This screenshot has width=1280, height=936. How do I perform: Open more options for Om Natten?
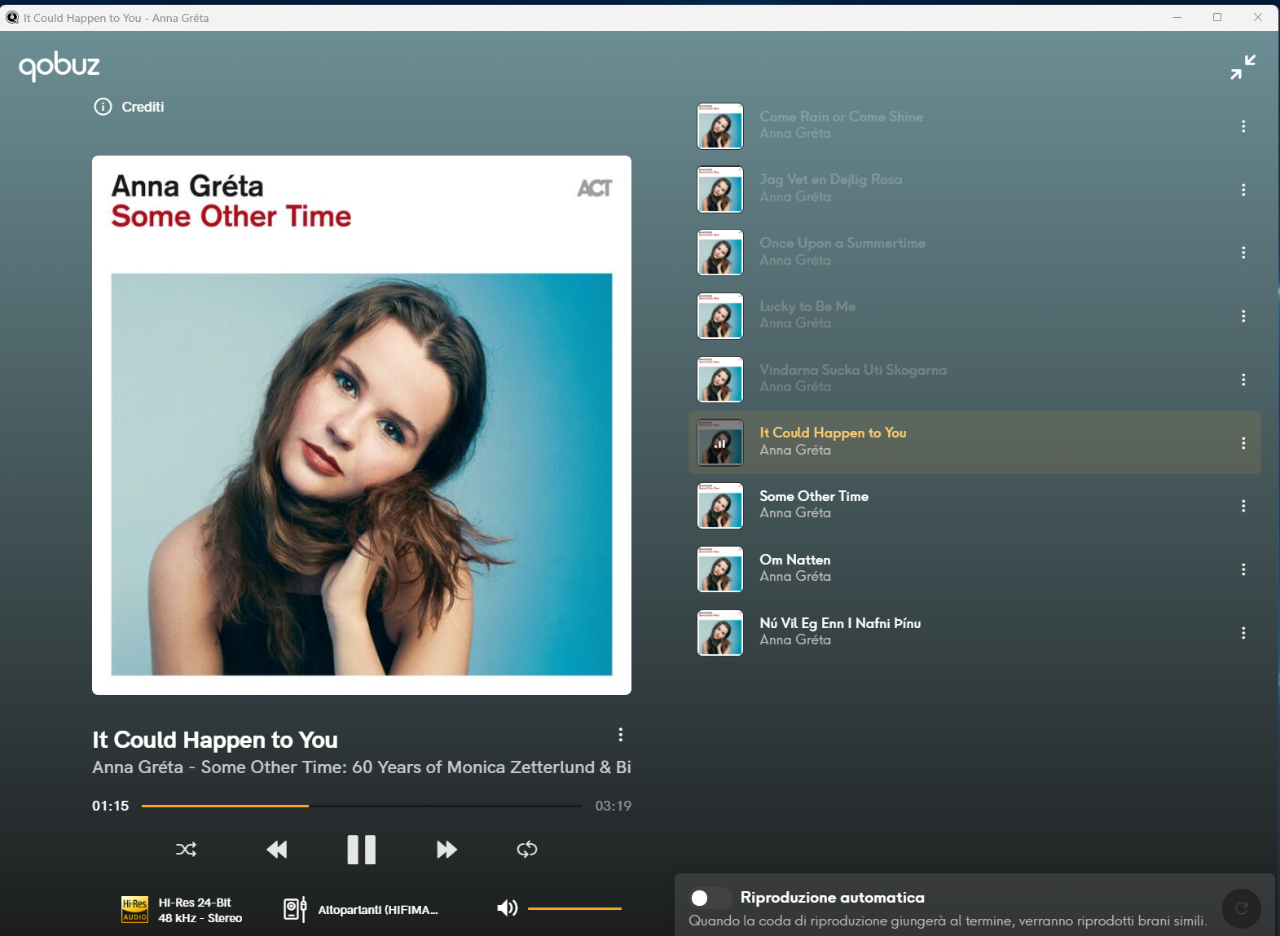pos(1244,570)
